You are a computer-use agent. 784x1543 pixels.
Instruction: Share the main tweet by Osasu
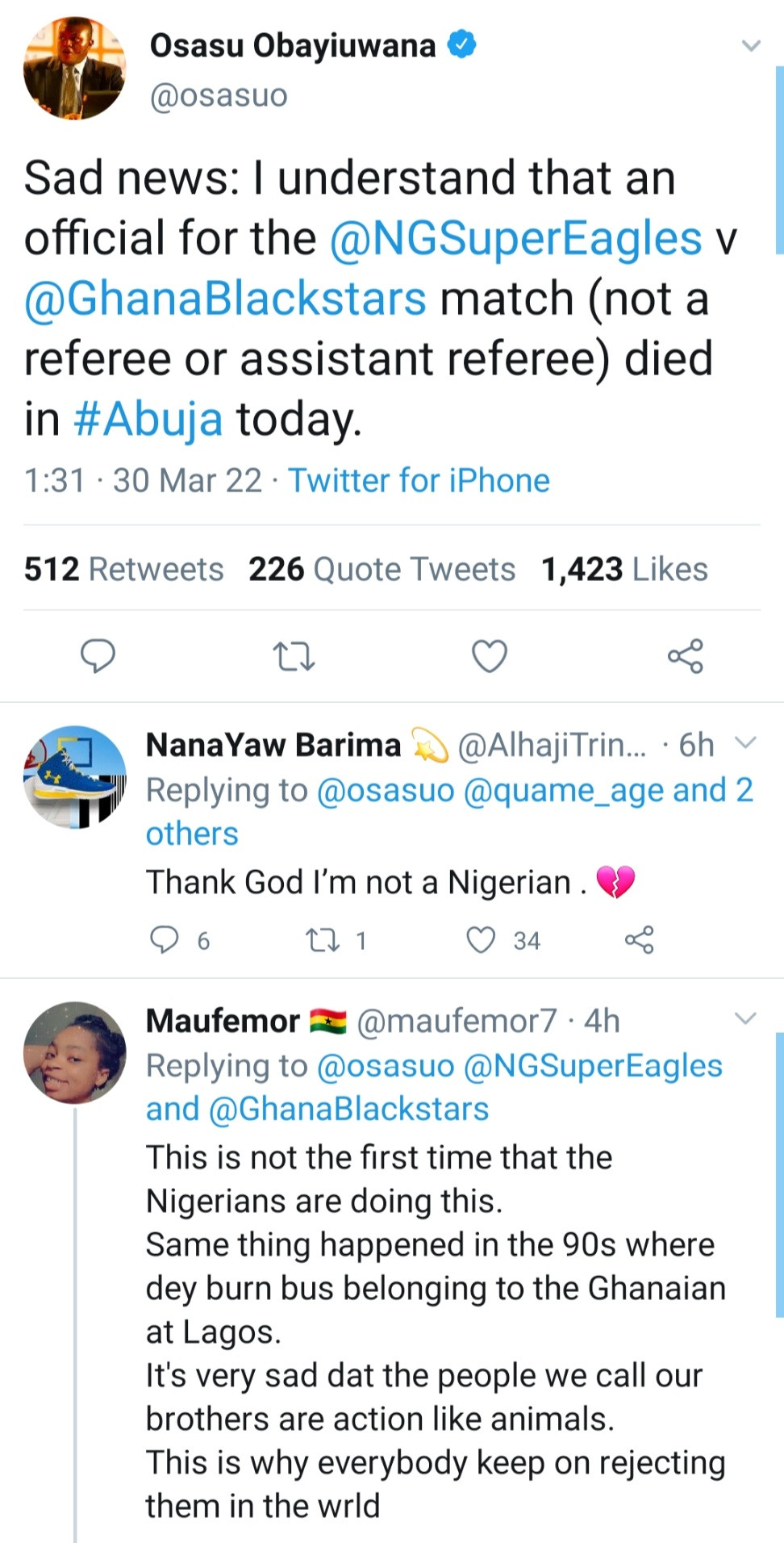(685, 656)
